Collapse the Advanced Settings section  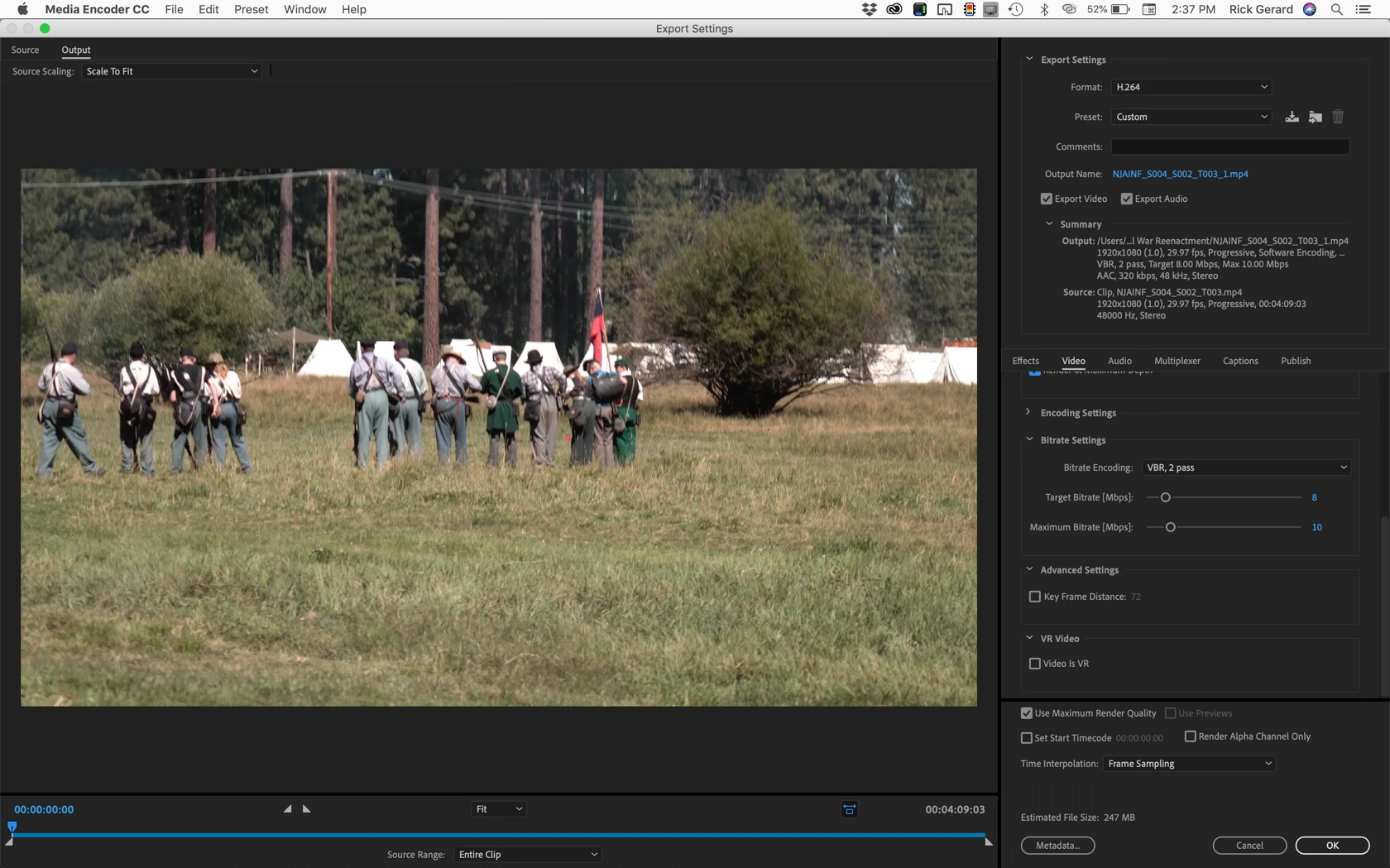pos(1029,569)
